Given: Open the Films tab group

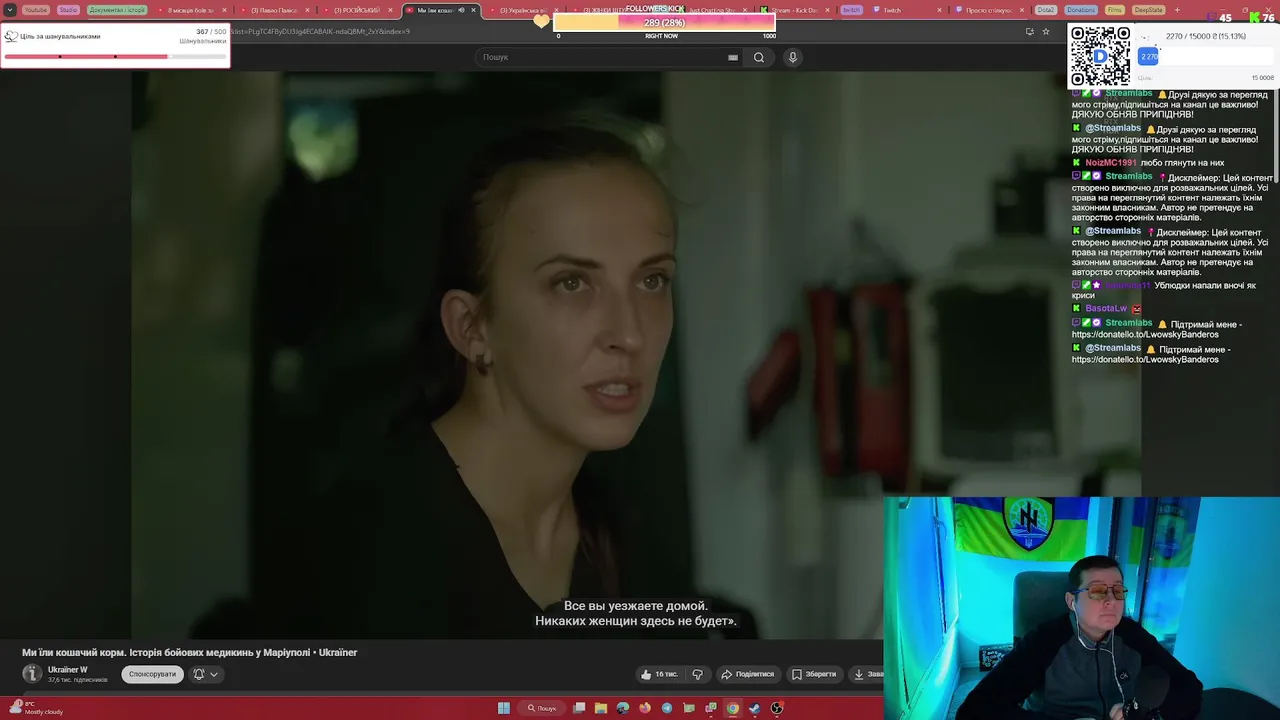Looking at the screenshot, I should point(1115,10).
